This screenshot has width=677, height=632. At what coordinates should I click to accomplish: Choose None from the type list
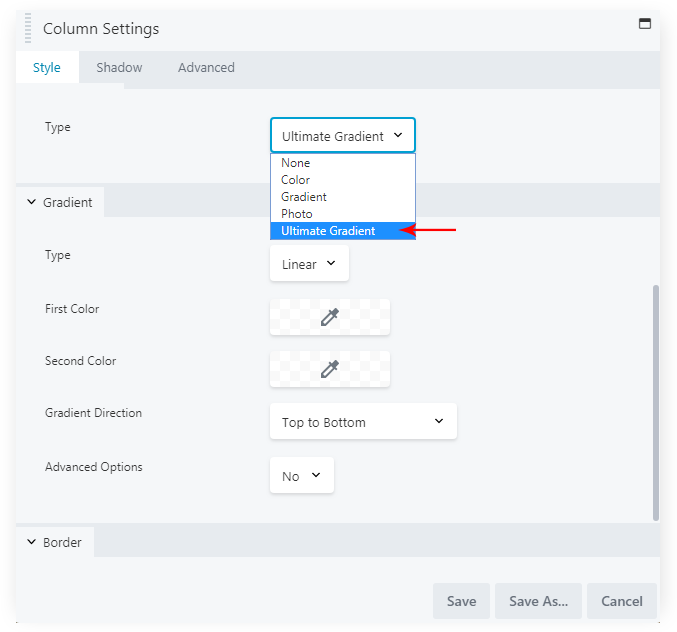(296, 163)
